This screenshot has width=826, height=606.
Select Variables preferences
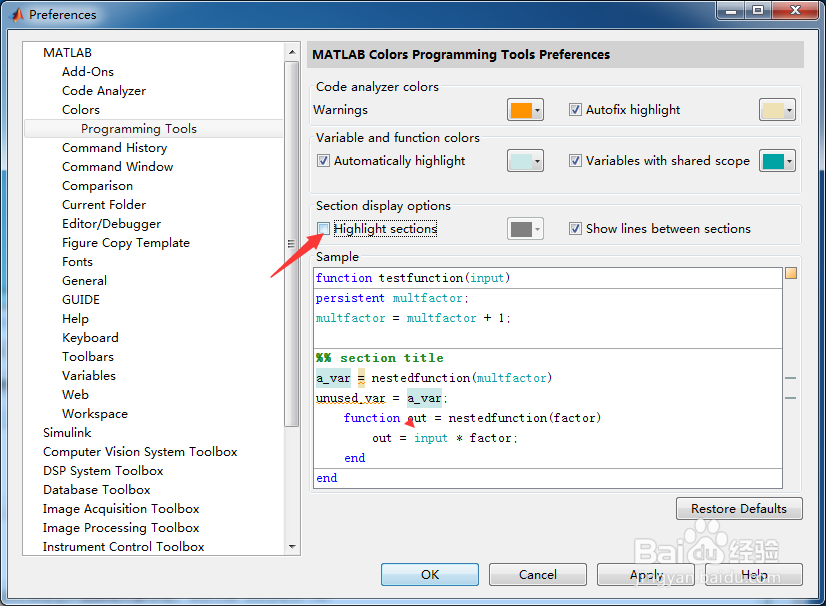coord(88,375)
